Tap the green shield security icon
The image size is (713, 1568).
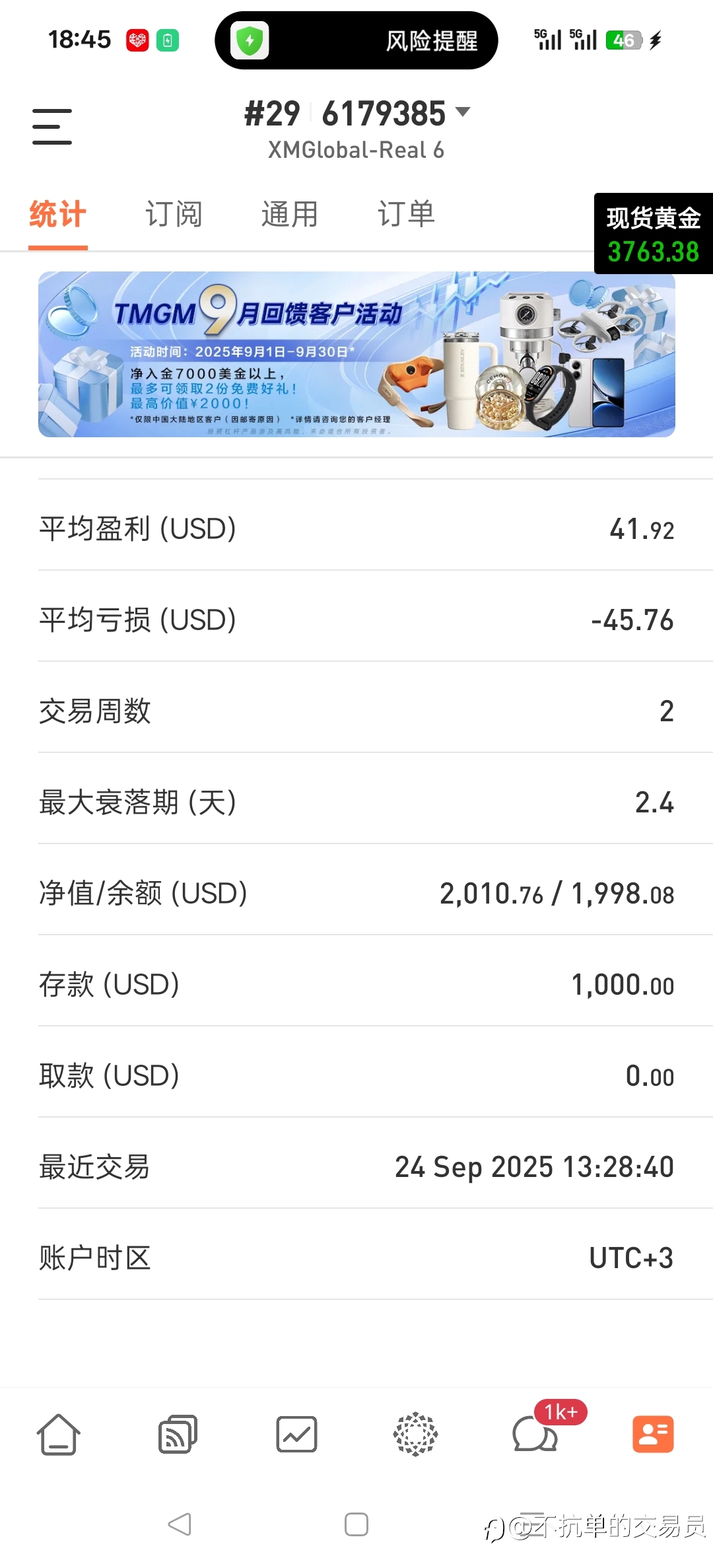tap(250, 40)
